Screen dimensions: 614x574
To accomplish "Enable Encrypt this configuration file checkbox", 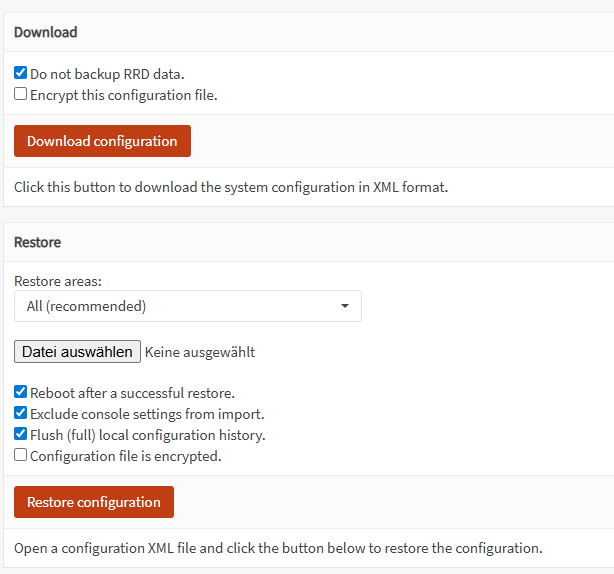I will pyautogui.click(x=20, y=94).
